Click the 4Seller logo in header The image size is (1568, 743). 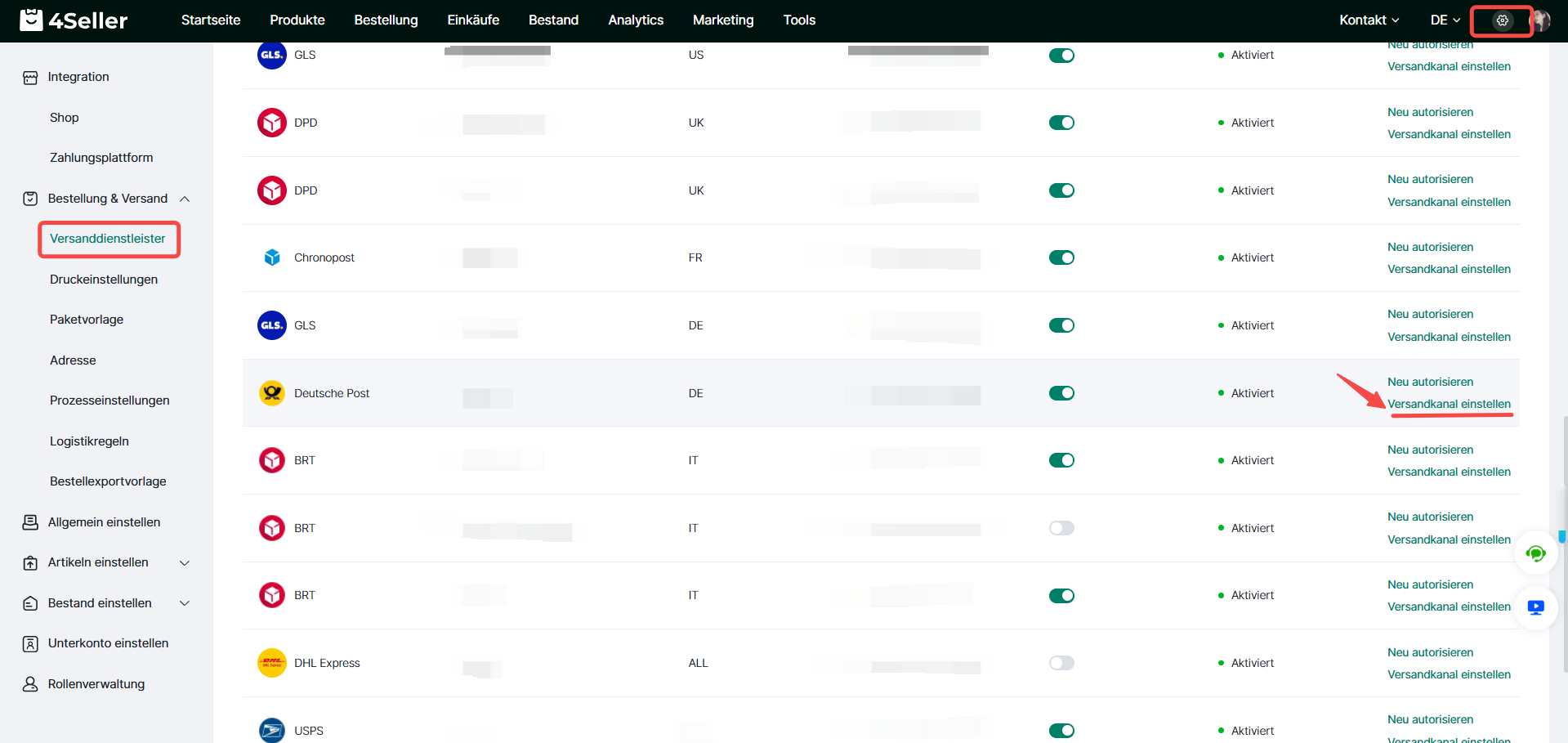[x=74, y=20]
